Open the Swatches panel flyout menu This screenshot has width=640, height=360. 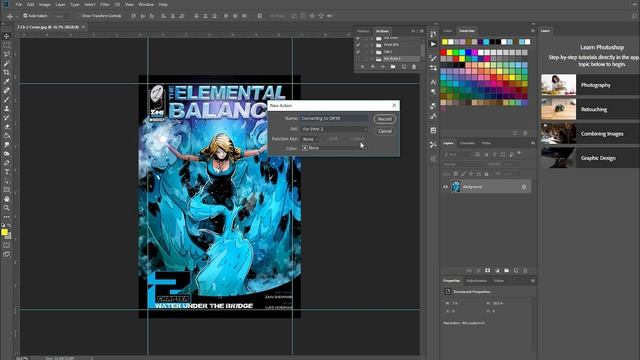pos(533,31)
